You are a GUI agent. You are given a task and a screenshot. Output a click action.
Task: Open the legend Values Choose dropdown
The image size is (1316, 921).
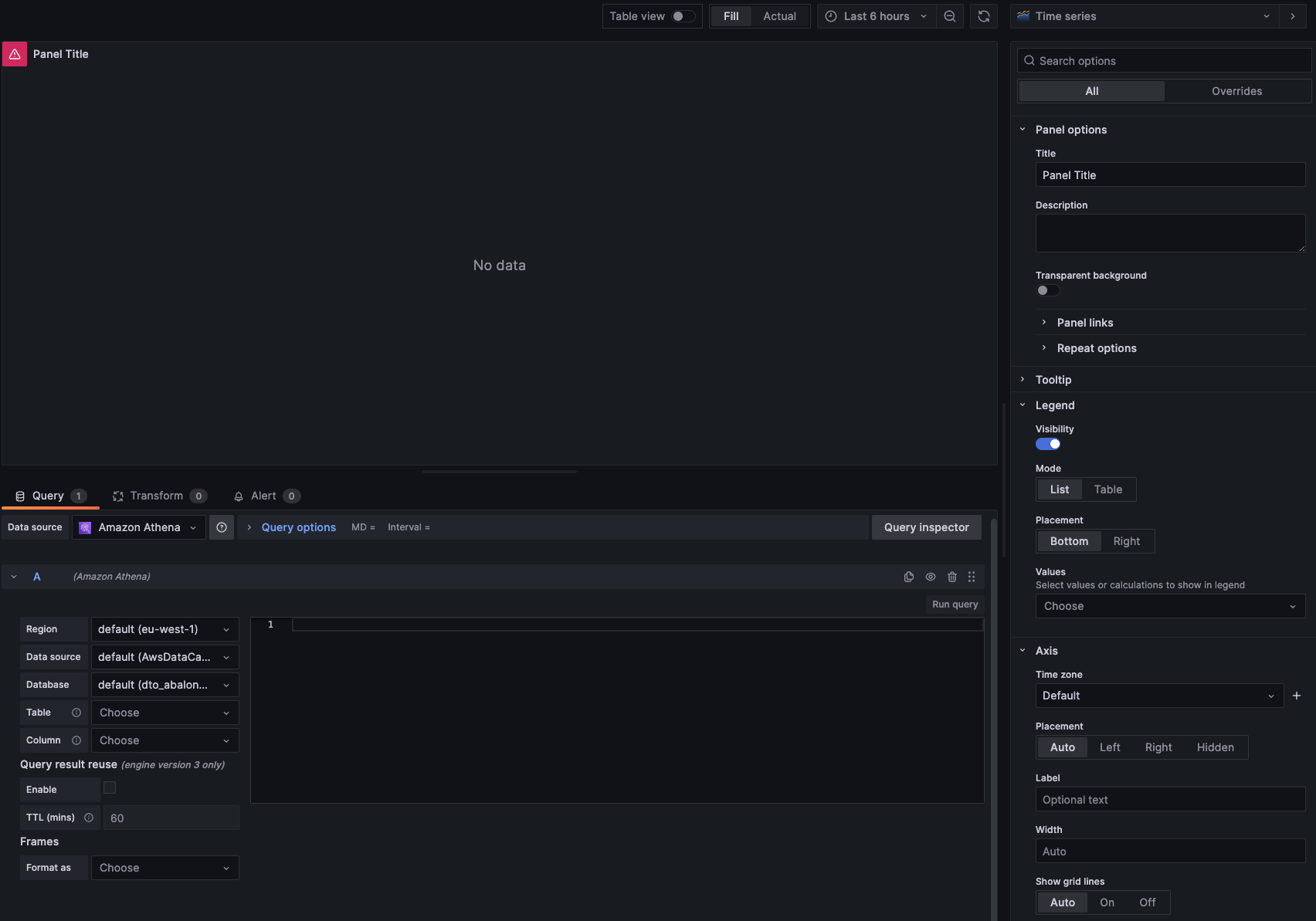[x=1170, y=606]
